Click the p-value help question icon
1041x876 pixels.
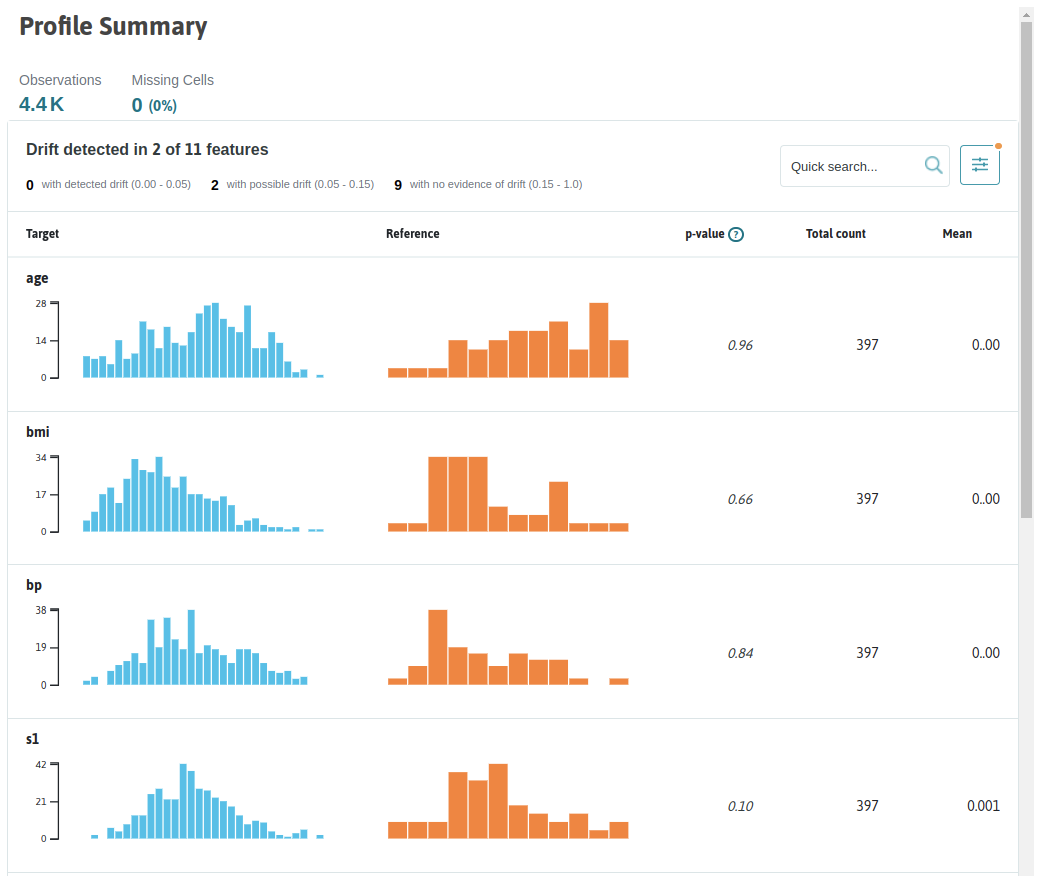pos(736,234)
